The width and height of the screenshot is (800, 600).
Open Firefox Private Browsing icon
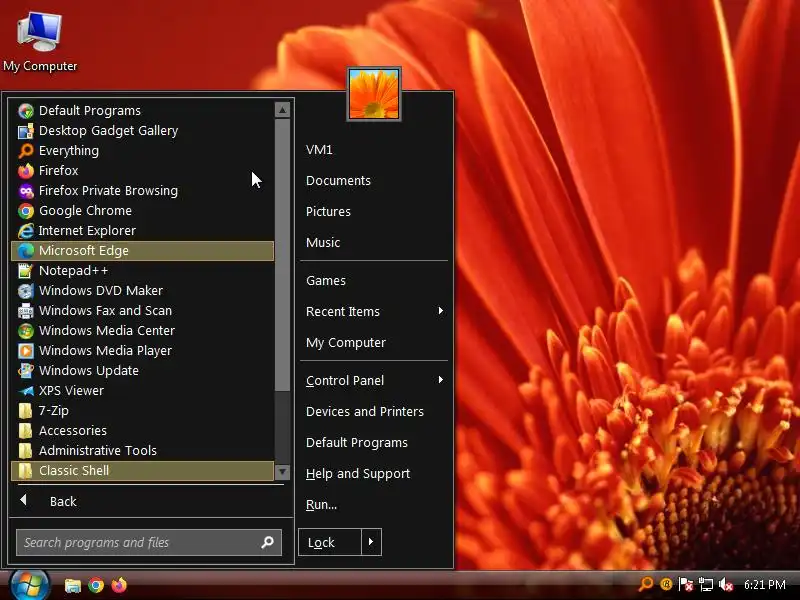click(26, 191)
